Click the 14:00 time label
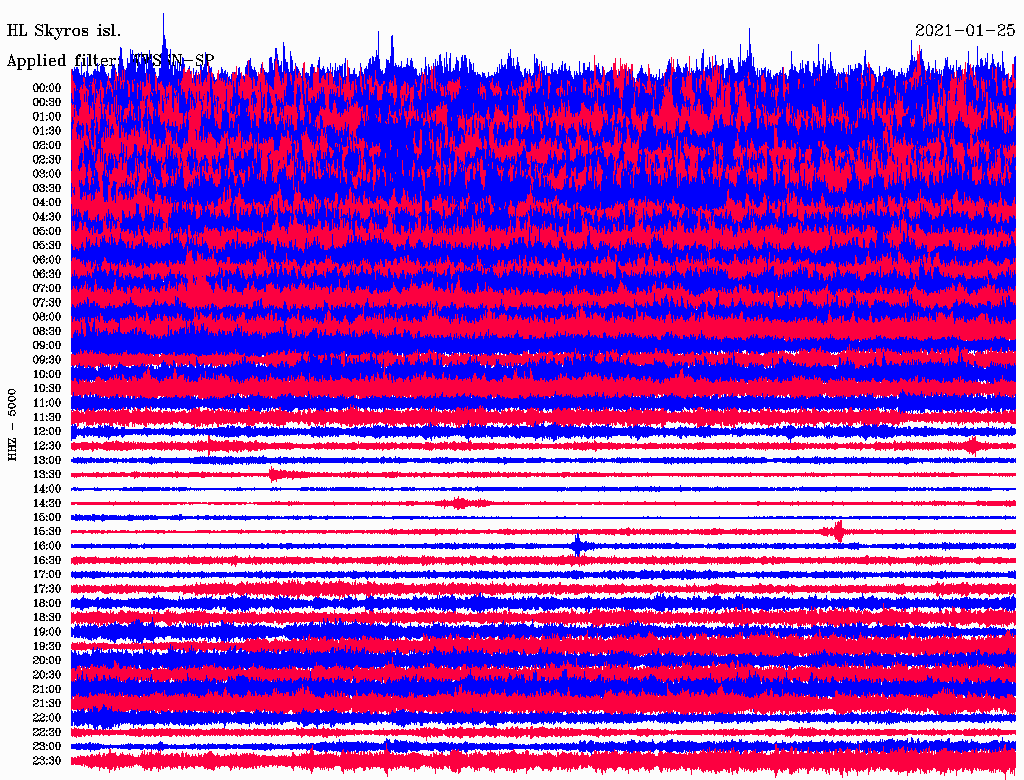 pos(47,489)
